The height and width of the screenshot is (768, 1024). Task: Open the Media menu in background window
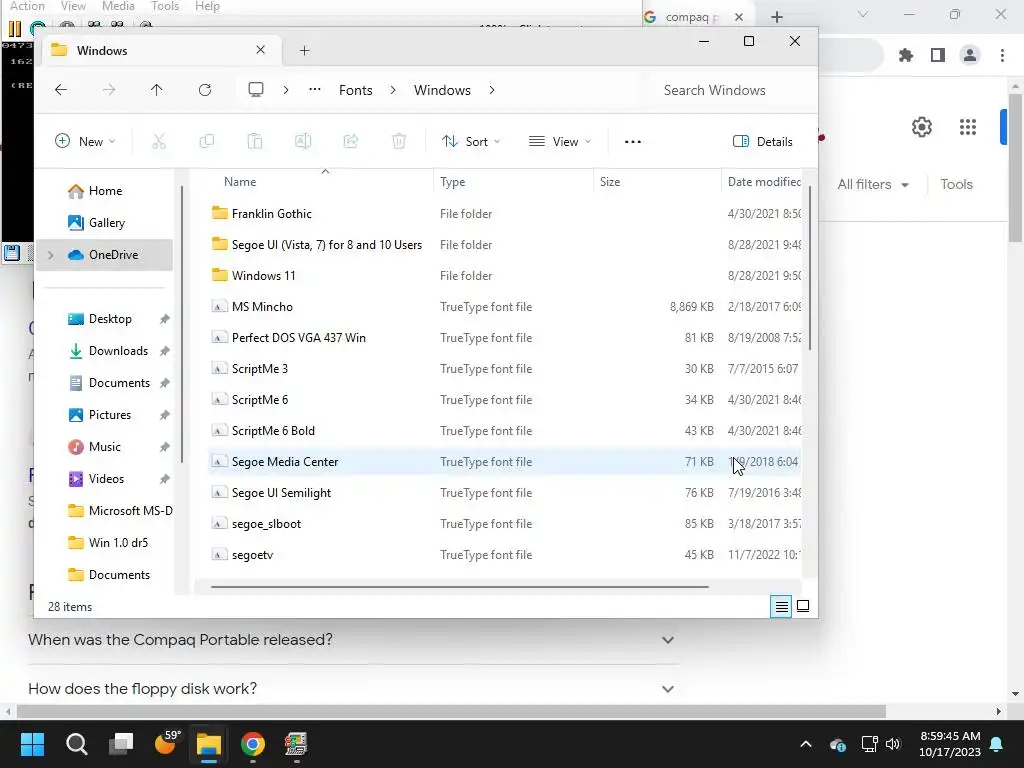coord(118,6)
